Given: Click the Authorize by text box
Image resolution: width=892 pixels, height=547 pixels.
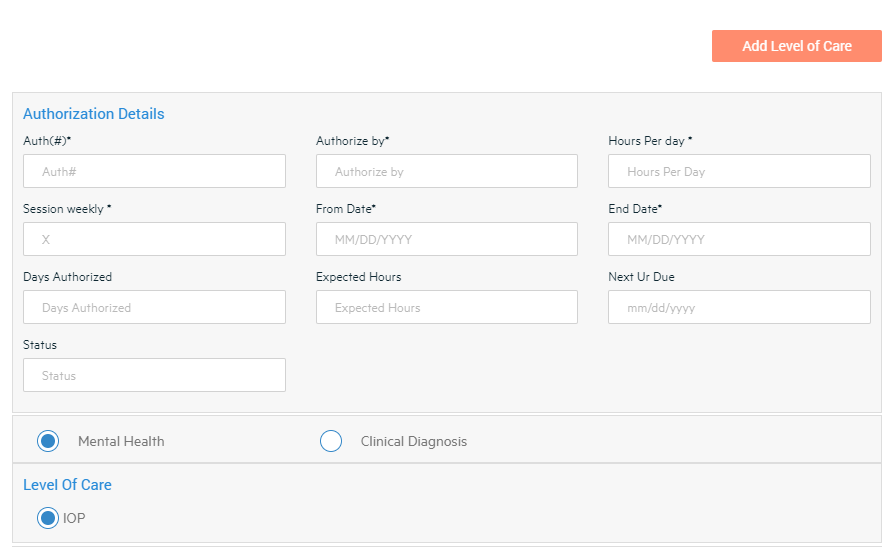Looking at the screenshot, I should tap(446, 171).
